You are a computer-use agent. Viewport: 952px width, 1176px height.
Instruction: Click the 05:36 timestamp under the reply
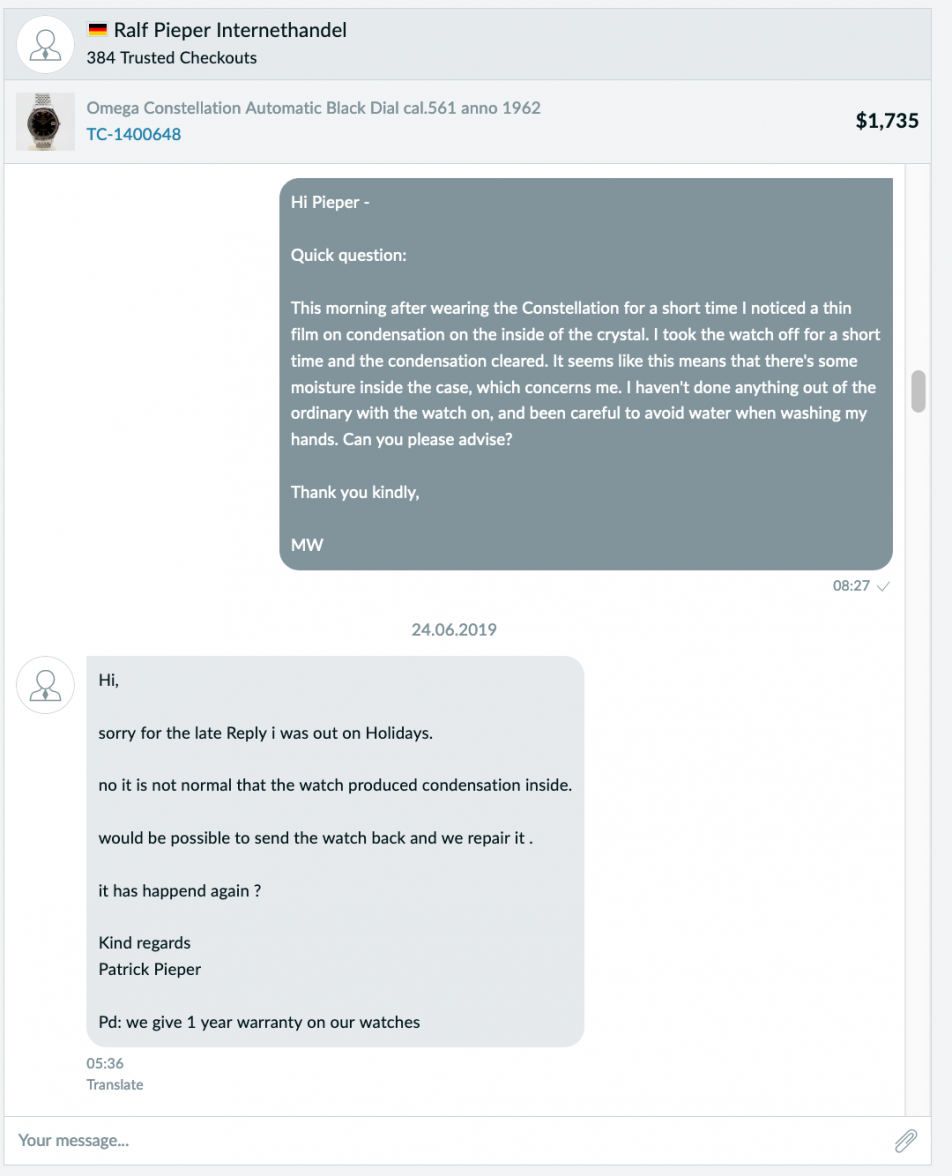[x=105, y=1063]
